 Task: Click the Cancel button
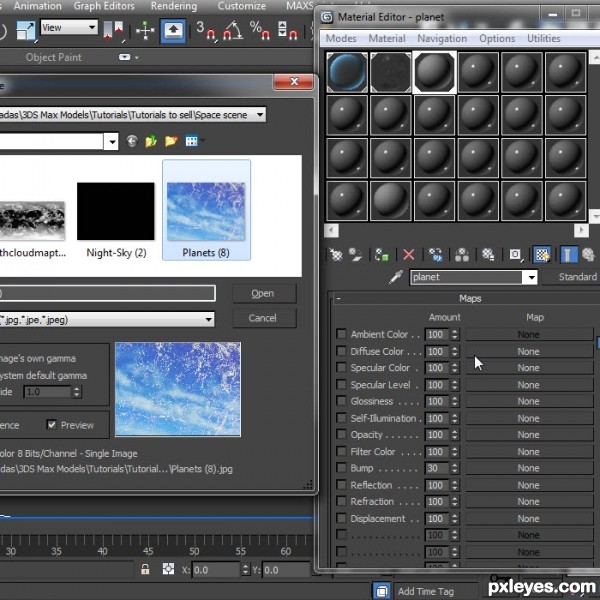[263, 318]
